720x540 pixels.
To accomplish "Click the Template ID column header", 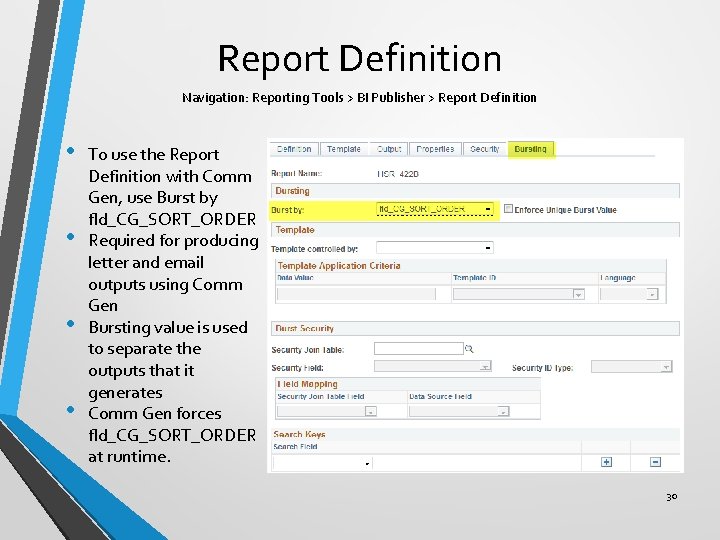I will tap(474, 278).
